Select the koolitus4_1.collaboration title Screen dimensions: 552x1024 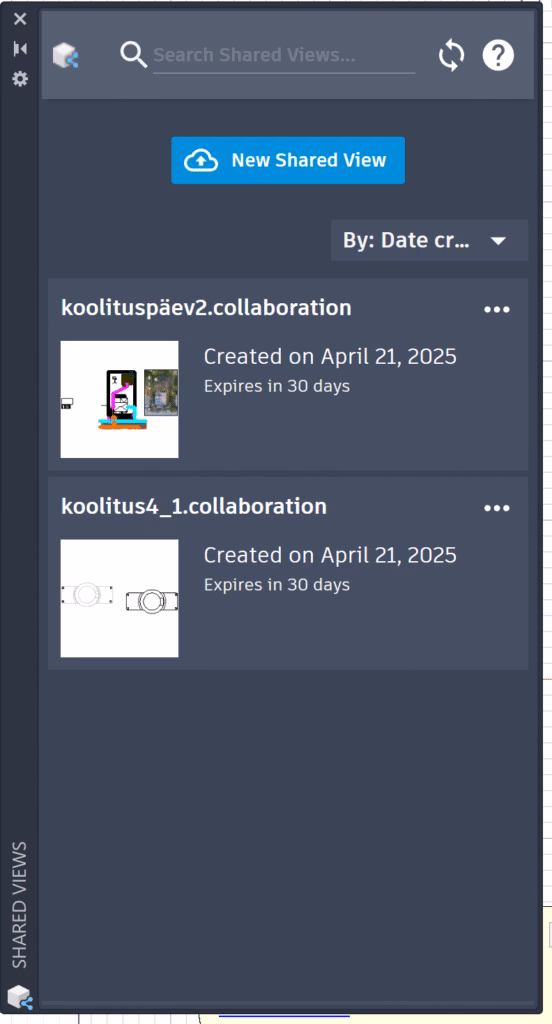coord(194,506)
